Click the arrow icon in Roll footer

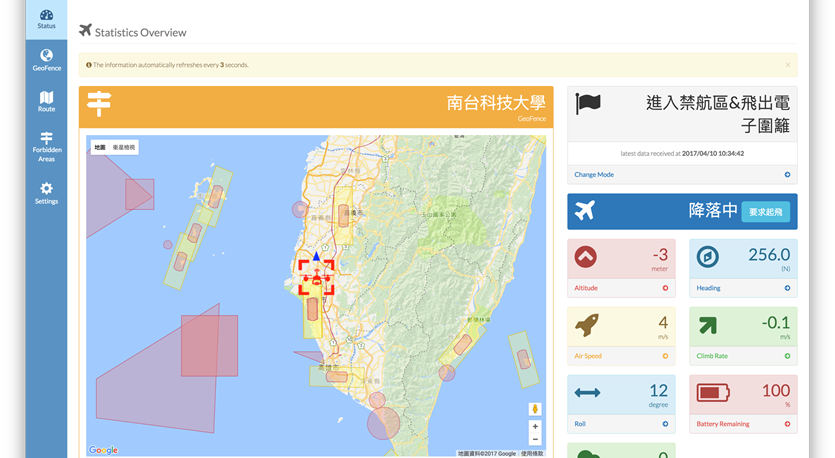point(665,424)
